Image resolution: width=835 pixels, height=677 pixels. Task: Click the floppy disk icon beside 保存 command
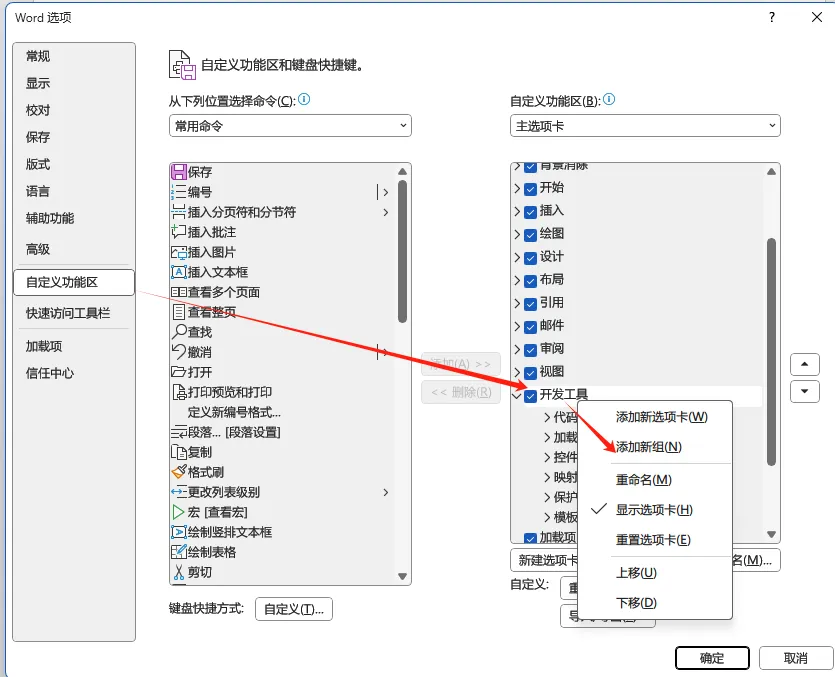coord(179,172)
